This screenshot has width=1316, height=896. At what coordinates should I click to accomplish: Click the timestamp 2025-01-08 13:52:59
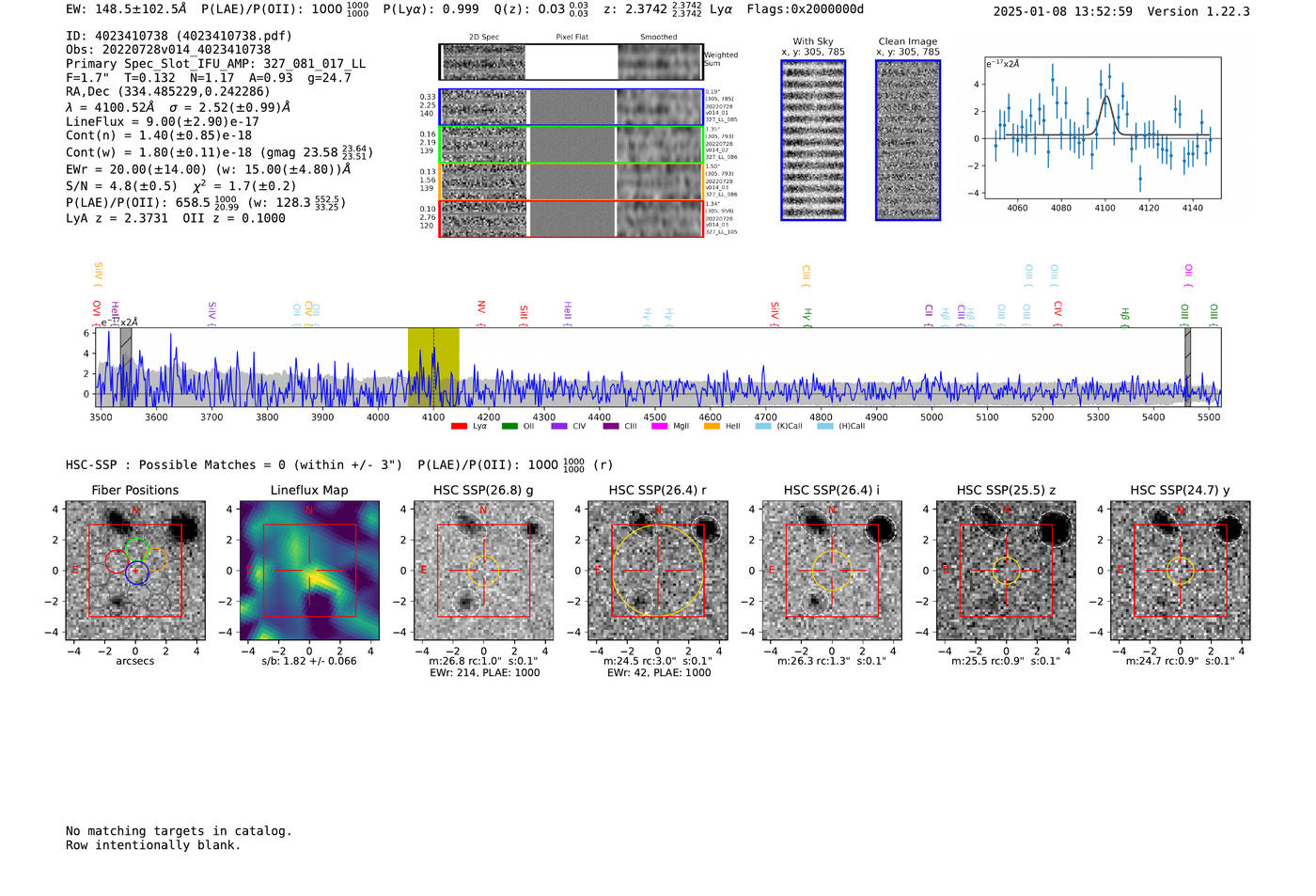click(1063, 11)
